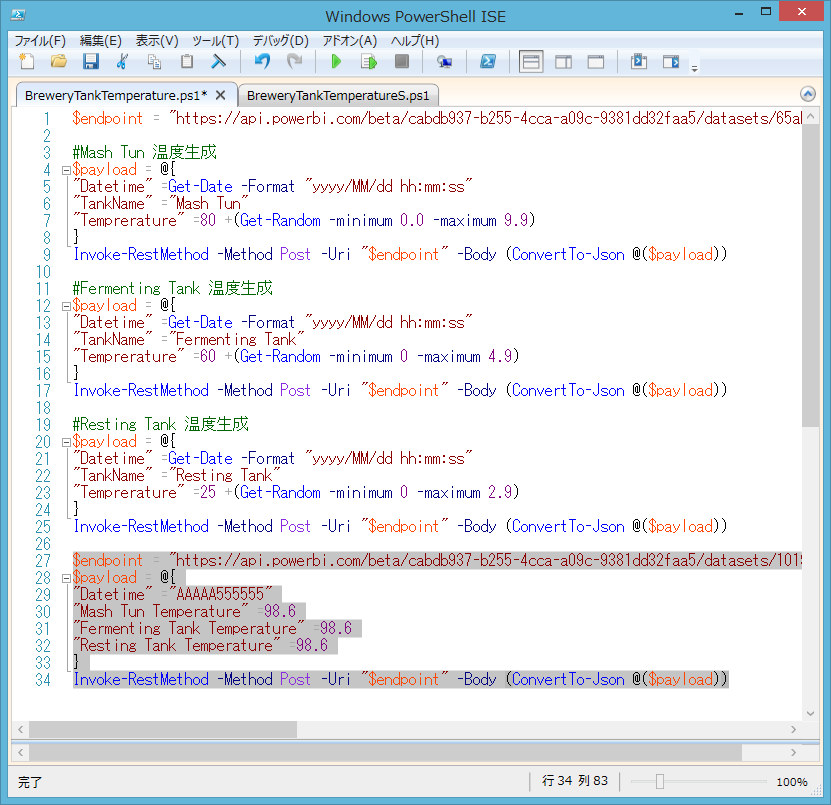Click the '行 34 列 83' status bar position
The height and width of the screenshot is (805, 831).
574,781
